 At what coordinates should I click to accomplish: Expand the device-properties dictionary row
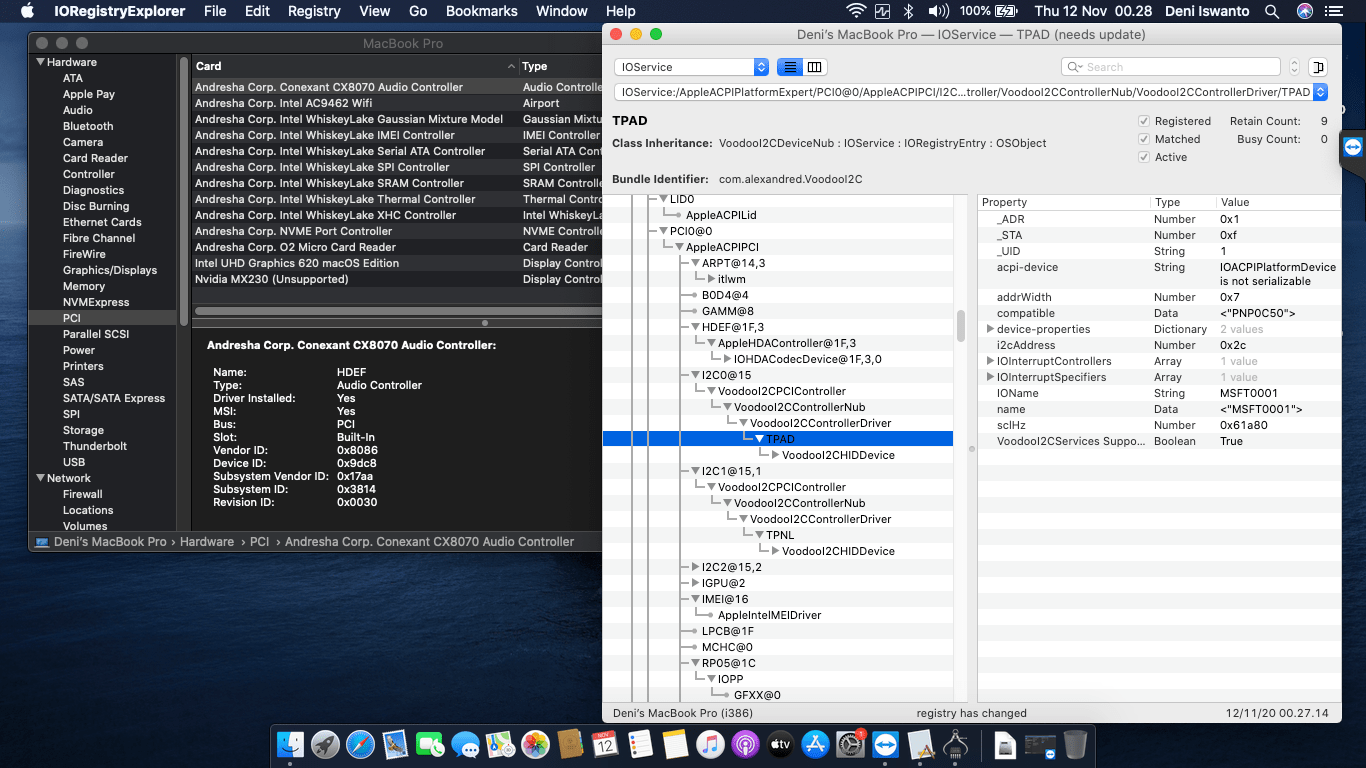click(990, 329)
